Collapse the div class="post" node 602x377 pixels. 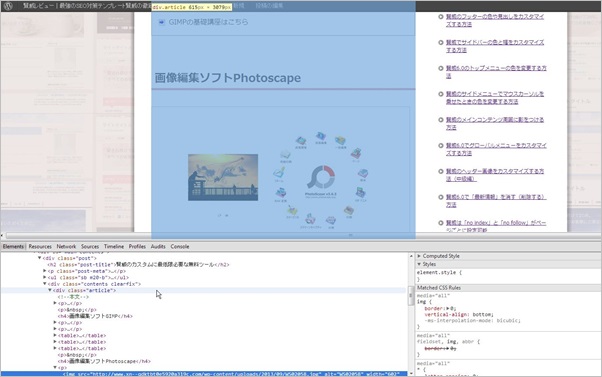(x=40, y=258)
